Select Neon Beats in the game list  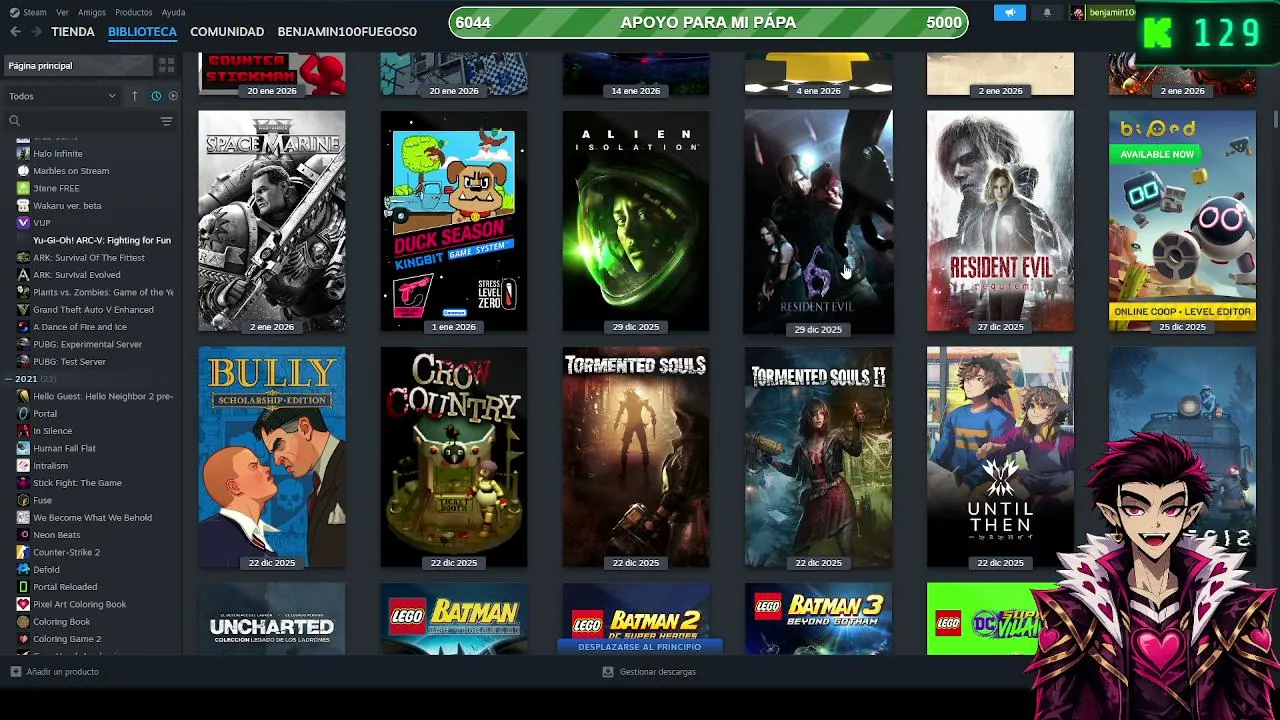(56, 535)
